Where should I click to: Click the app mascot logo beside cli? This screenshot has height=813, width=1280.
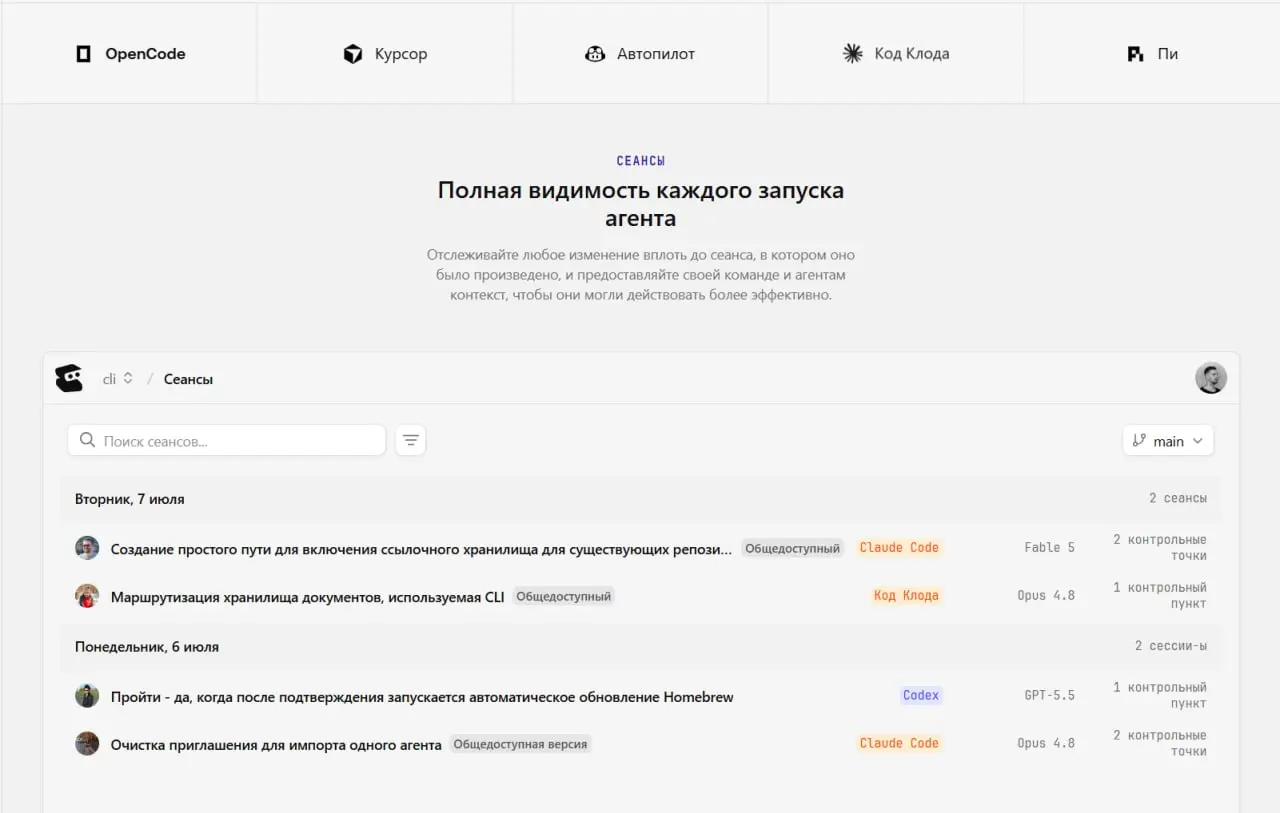[x=69, y=378]
